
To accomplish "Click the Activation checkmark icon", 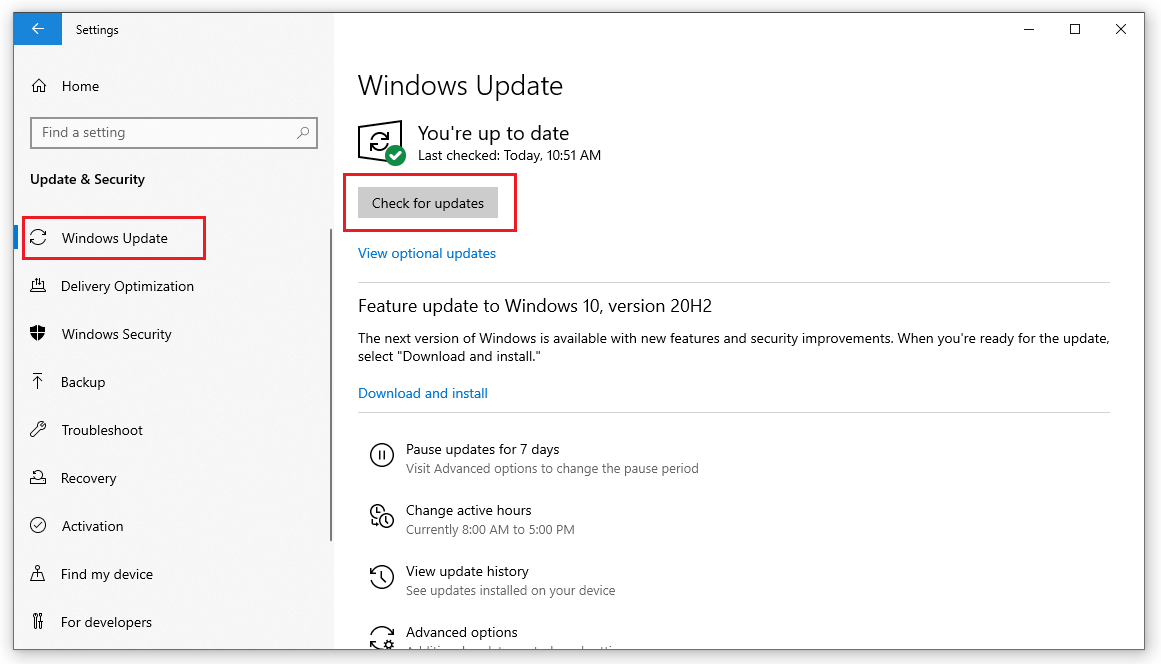I will [38, 525].
